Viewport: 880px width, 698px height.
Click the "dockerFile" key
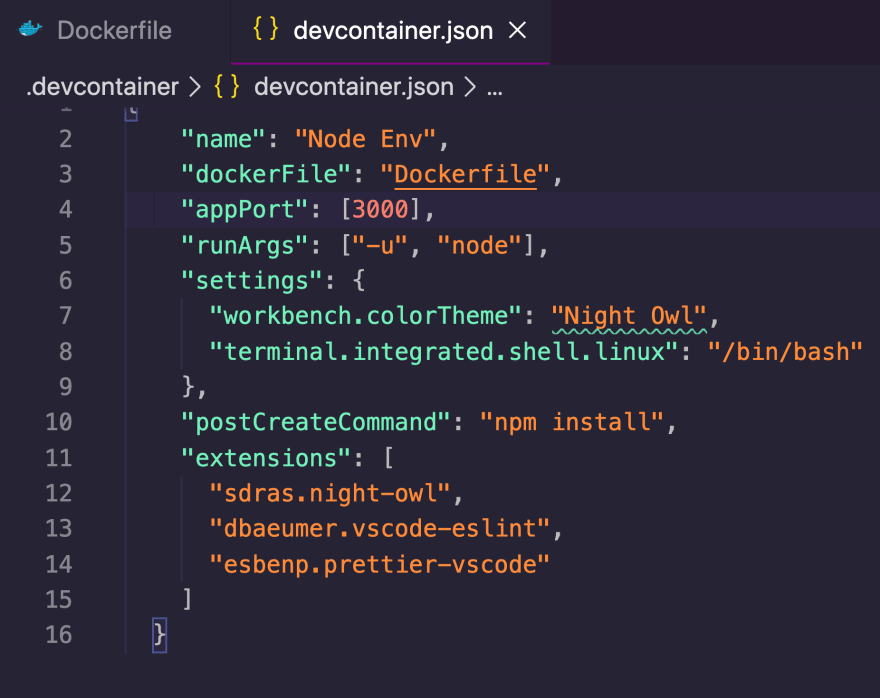pos(266,174)
